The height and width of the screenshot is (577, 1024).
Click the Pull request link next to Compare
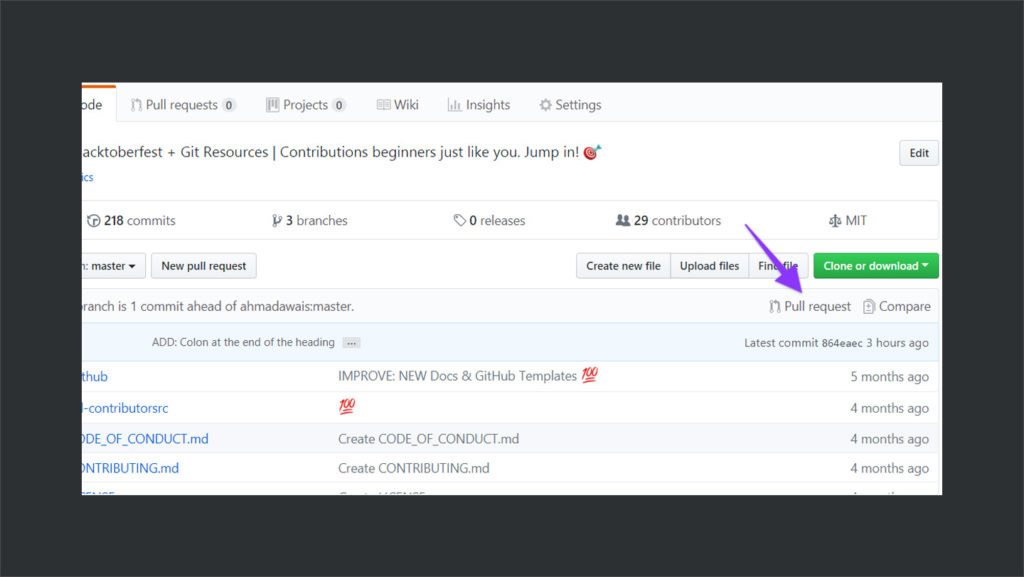[810, 306]
